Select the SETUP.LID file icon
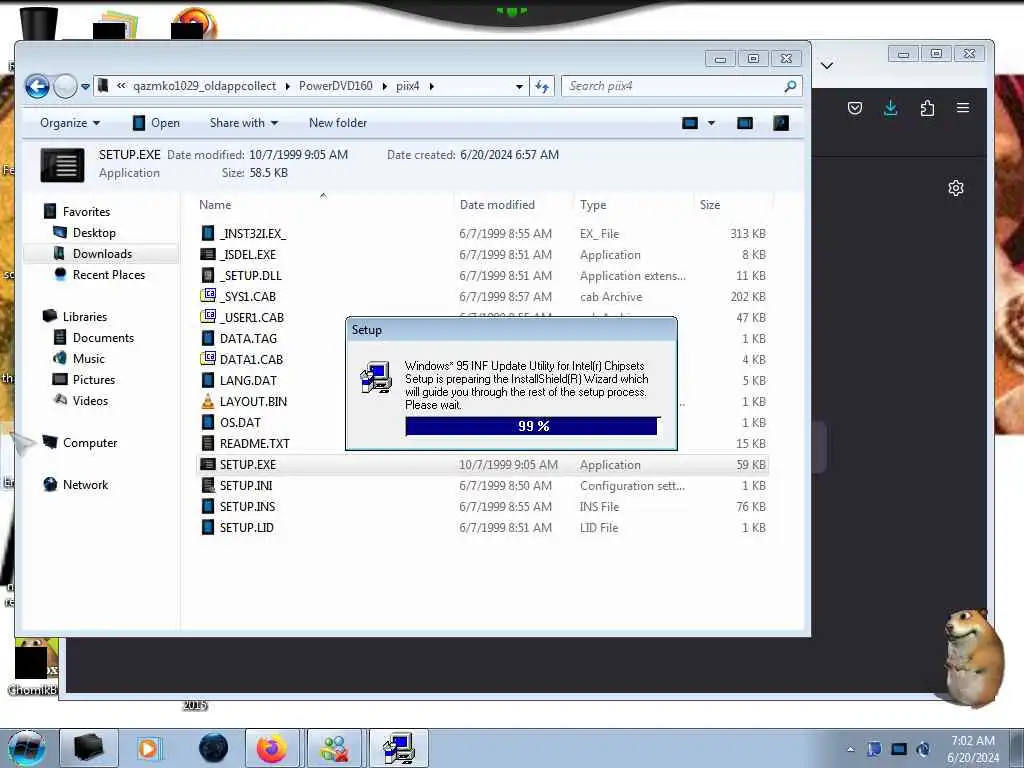 [208, 527]
